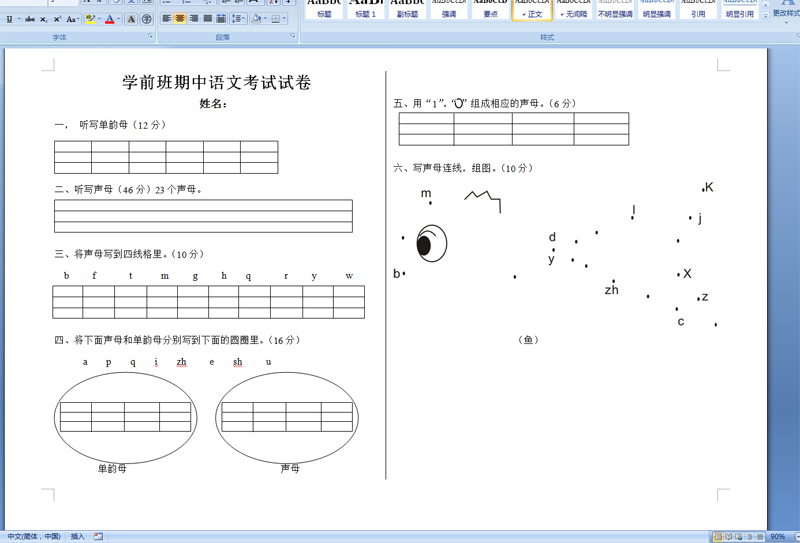Viewport: 800px width, 543px height.
Task: Click the letter zh in the dot-to-dot
Action: [611, 290]
